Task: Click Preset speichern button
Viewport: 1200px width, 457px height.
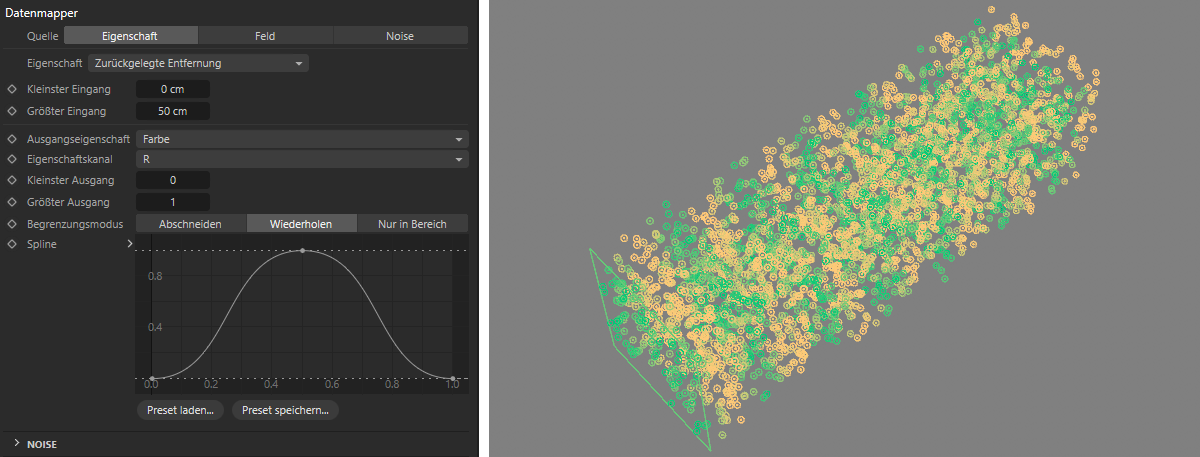Action: pos(285,410)
